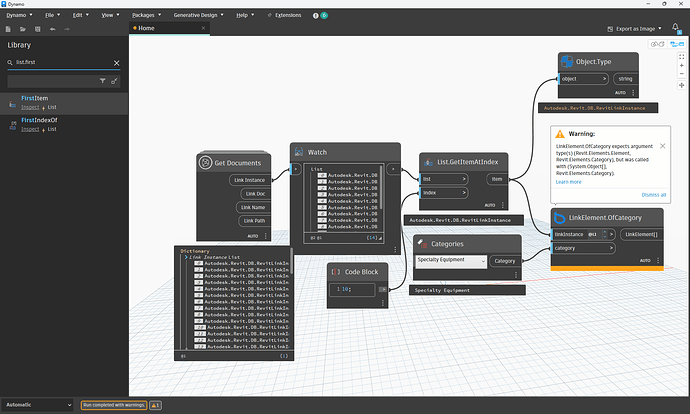The image size is (690, 414).
Task: Select FirstItem in library search results
Action: point(36,98)
